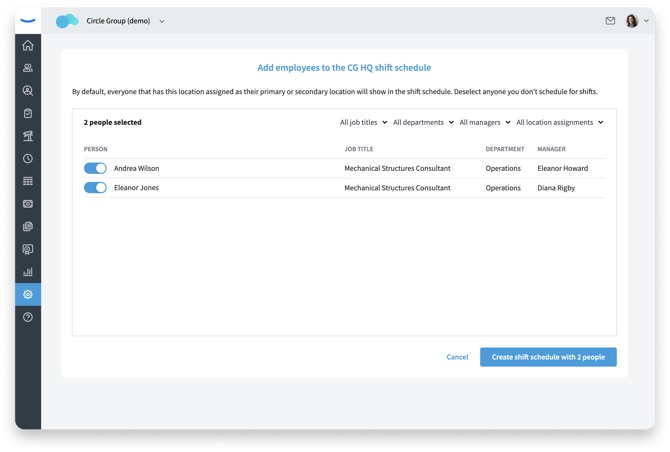The image size is (670, 452).
Task: Open the mail inbox icon
Action: click(x=611, y=21)
